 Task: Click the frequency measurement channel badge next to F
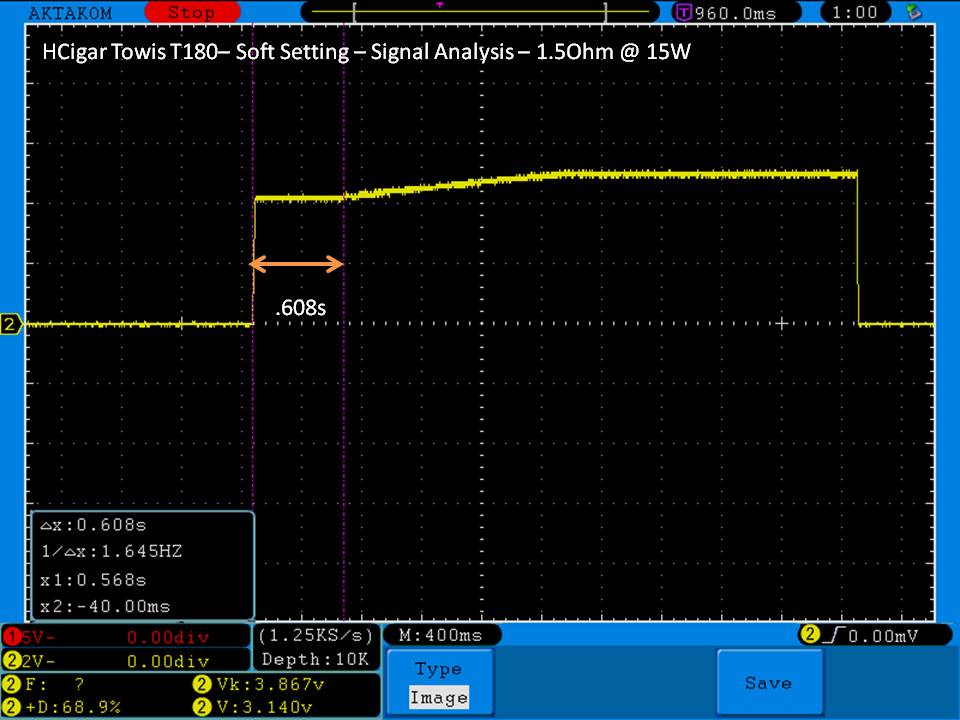(11, 685)
